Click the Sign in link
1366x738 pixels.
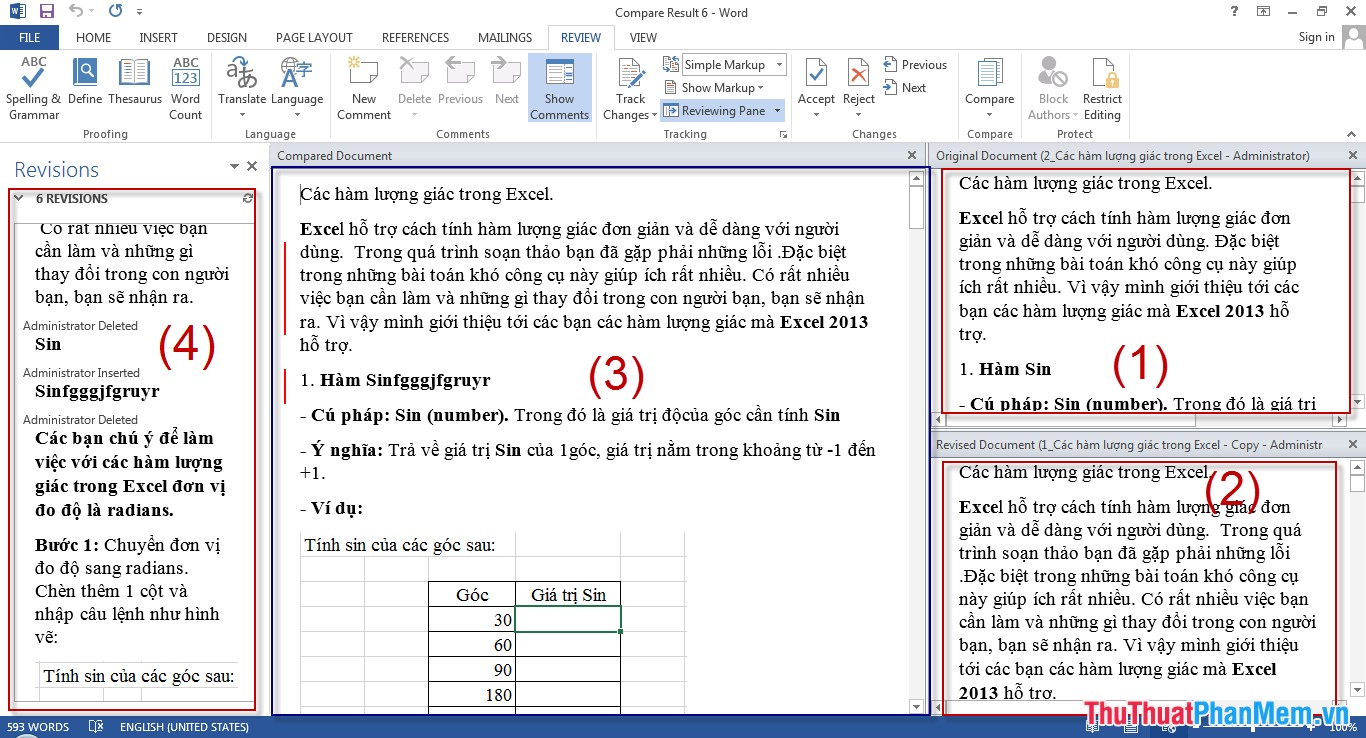coord(1316,37)
